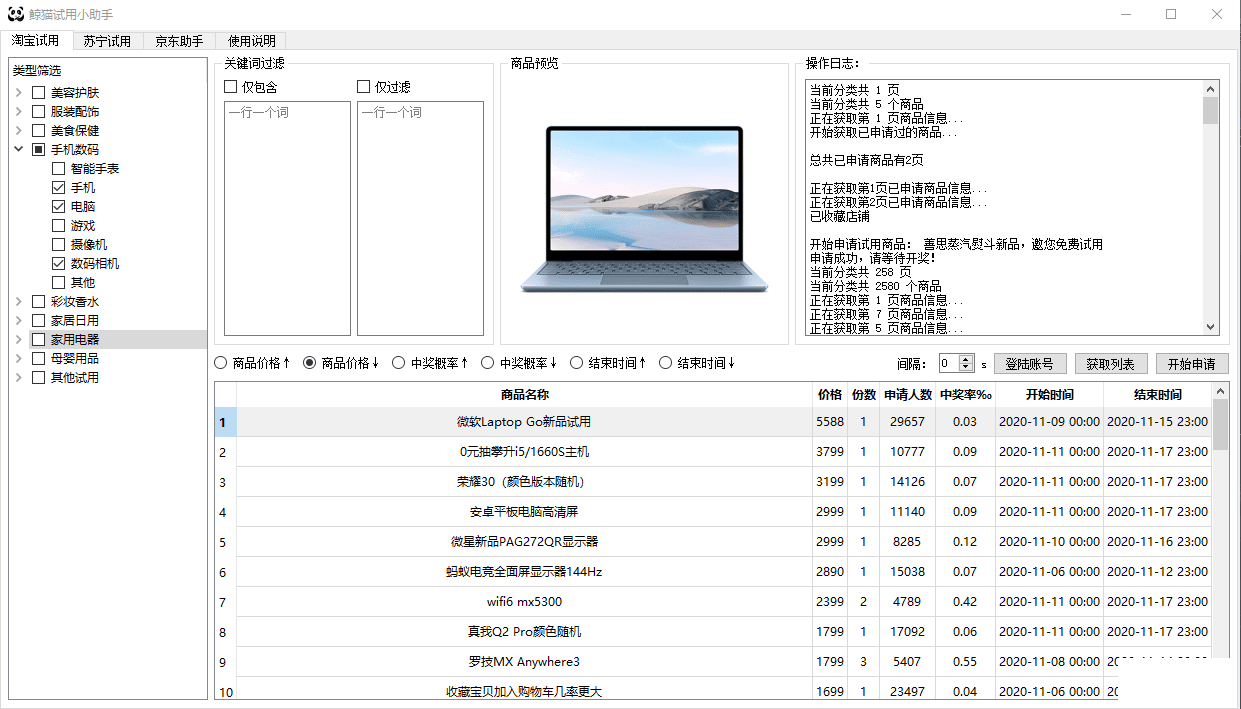This screenshot has width=1241, height=709.
Task: Click the 结束时间 column header
Action: (1158, 395)
